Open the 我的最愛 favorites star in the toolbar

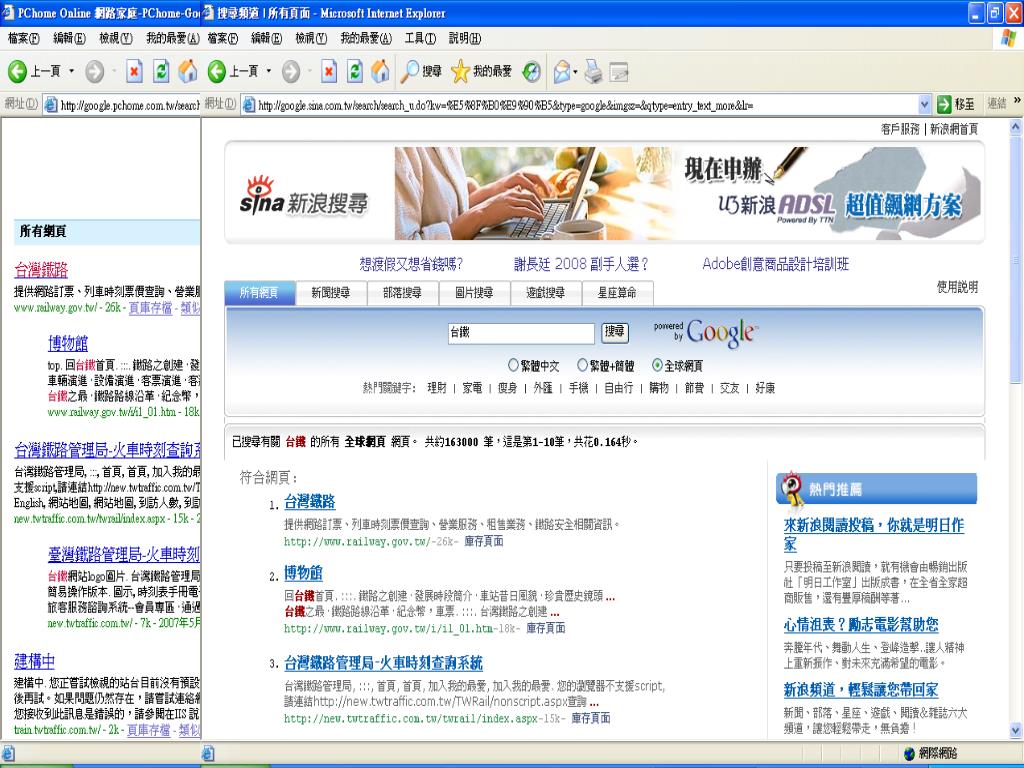[481, 71]
